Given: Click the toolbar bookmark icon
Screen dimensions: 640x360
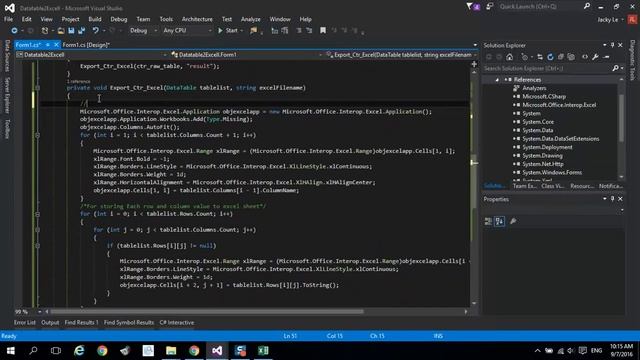Looking at the screenshot, I should coord(323,31).
